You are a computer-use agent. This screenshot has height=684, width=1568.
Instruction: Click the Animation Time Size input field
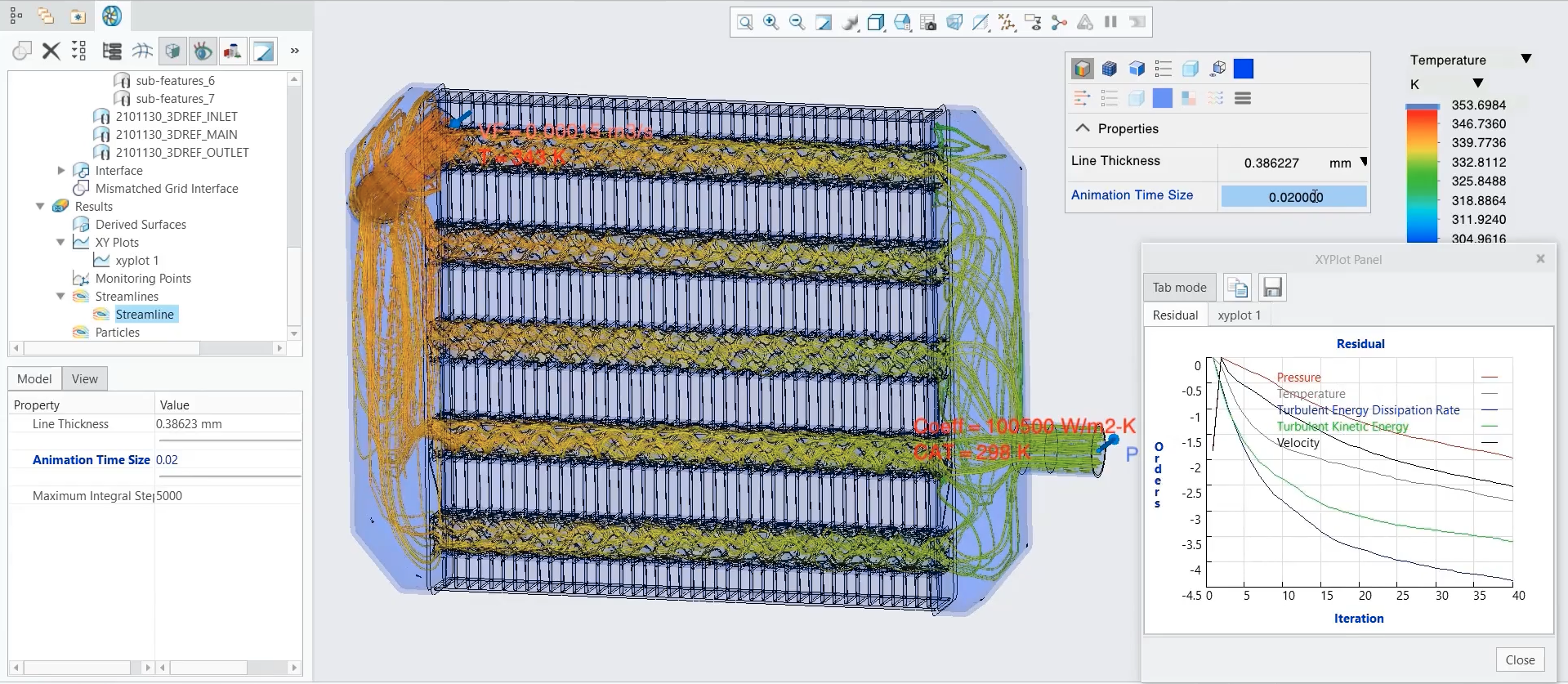(x=1293, y=196)
